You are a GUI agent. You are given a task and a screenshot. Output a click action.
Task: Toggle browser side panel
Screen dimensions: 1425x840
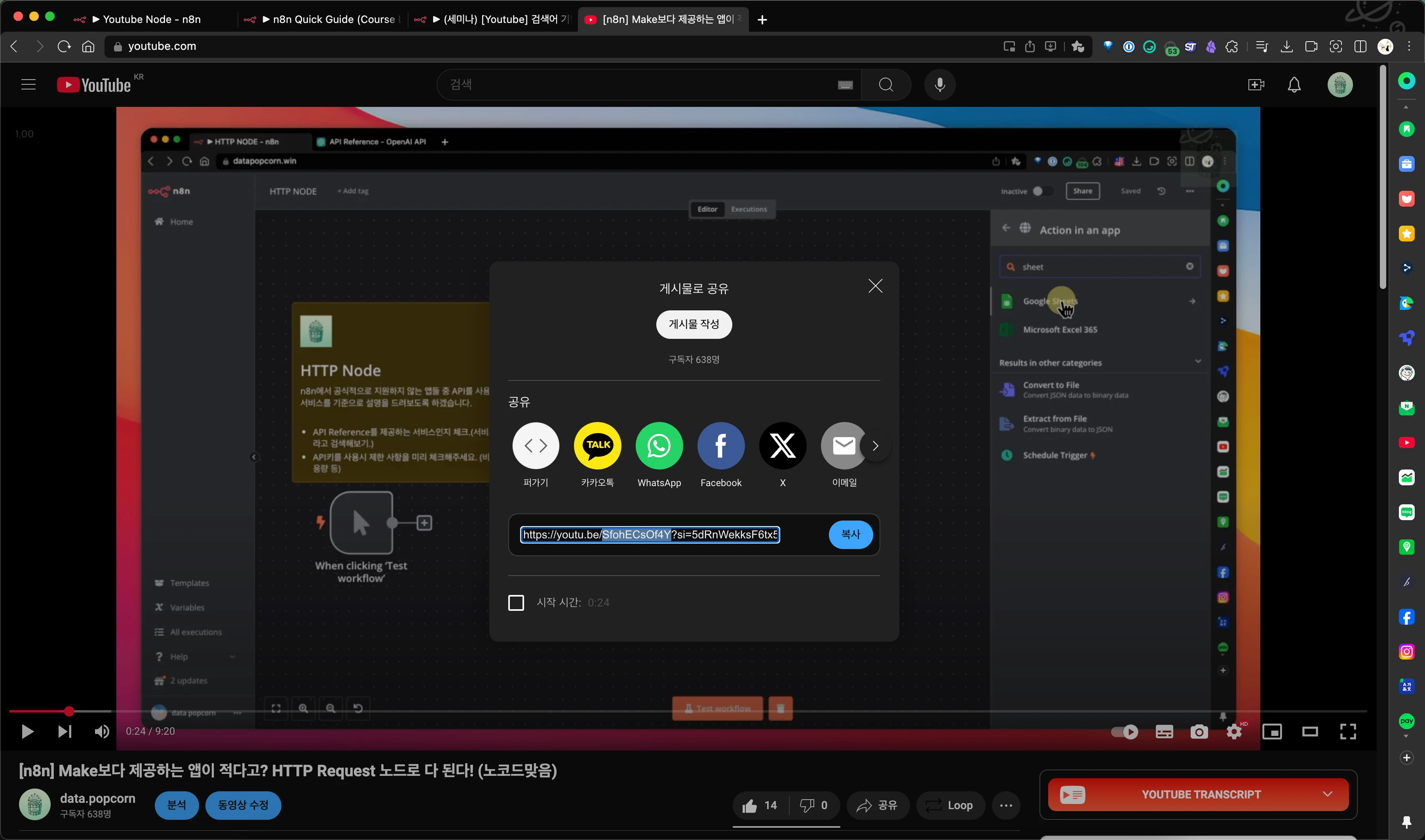point(1360,46)
